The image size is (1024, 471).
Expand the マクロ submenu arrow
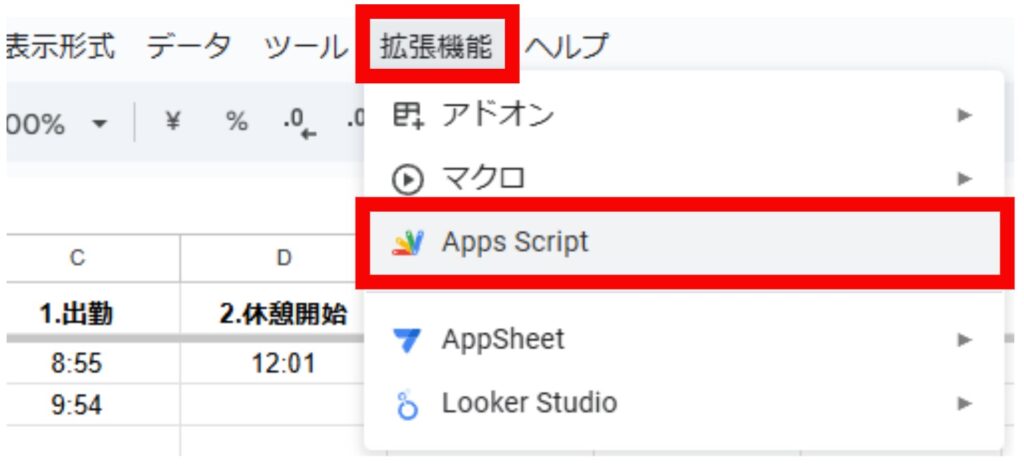[x=965, y=178]
